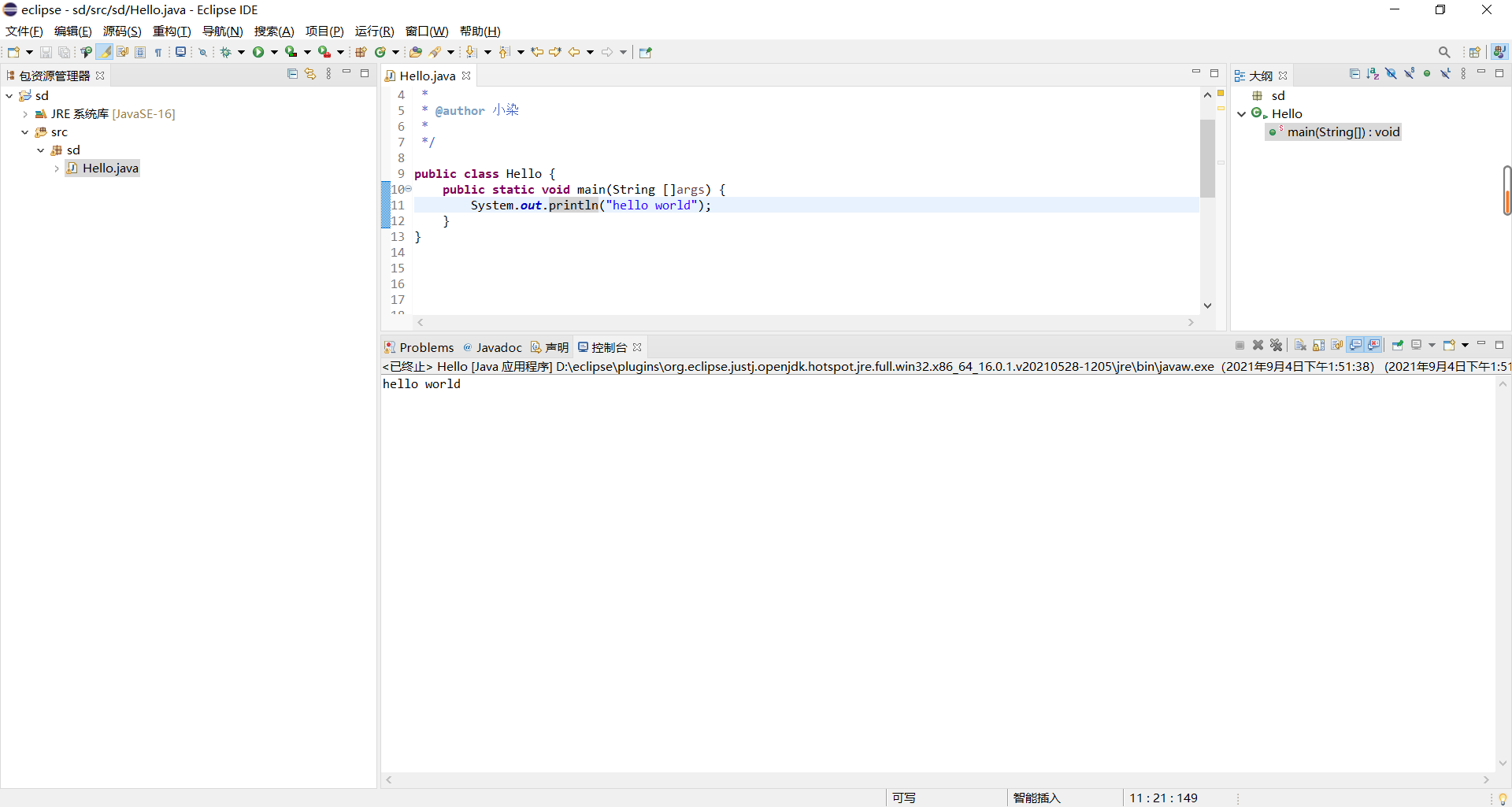Toggle Word Wrap in the editor toolbar
1512x807 pixels.
(122, 52)
